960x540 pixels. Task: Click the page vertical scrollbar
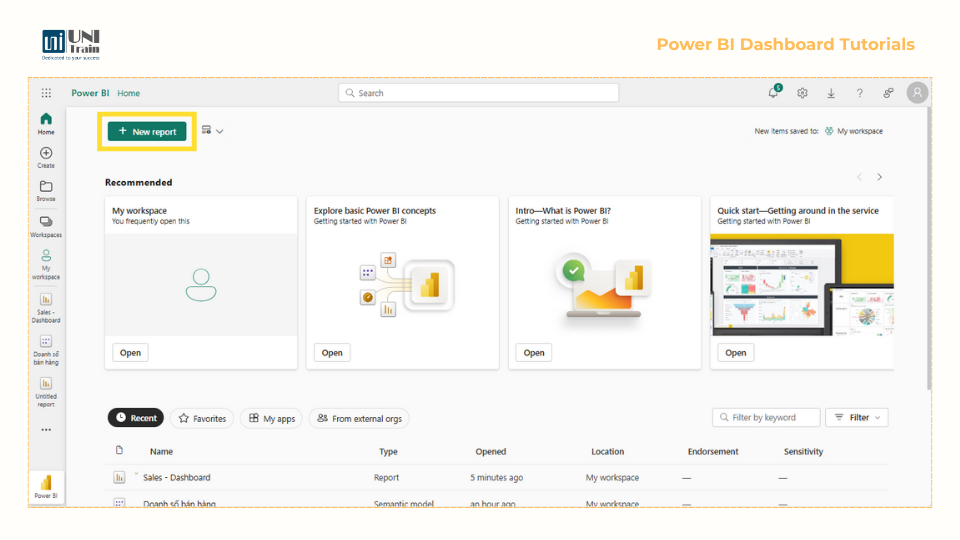(x=929, y=248)
